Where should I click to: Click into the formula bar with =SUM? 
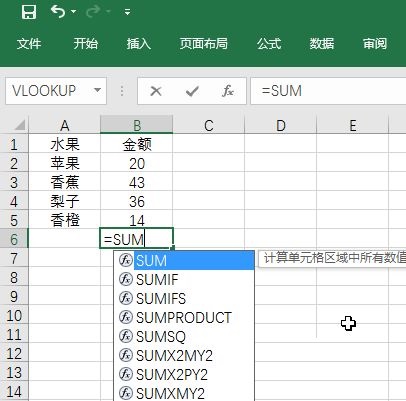click(328, 91)
